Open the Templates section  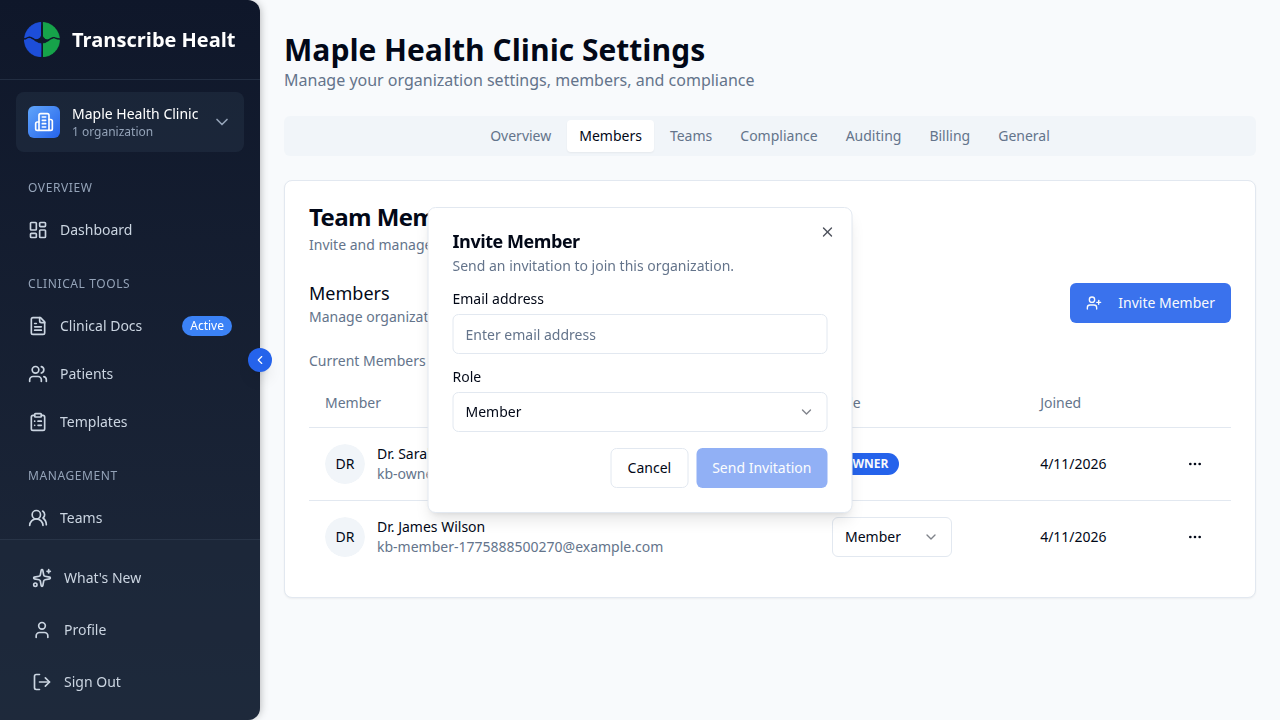coord(92,421)
